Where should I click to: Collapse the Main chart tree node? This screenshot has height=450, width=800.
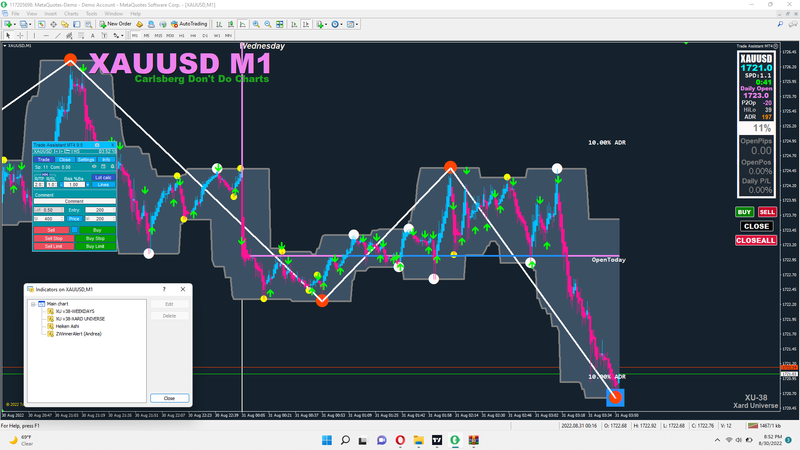pos(33,304)
